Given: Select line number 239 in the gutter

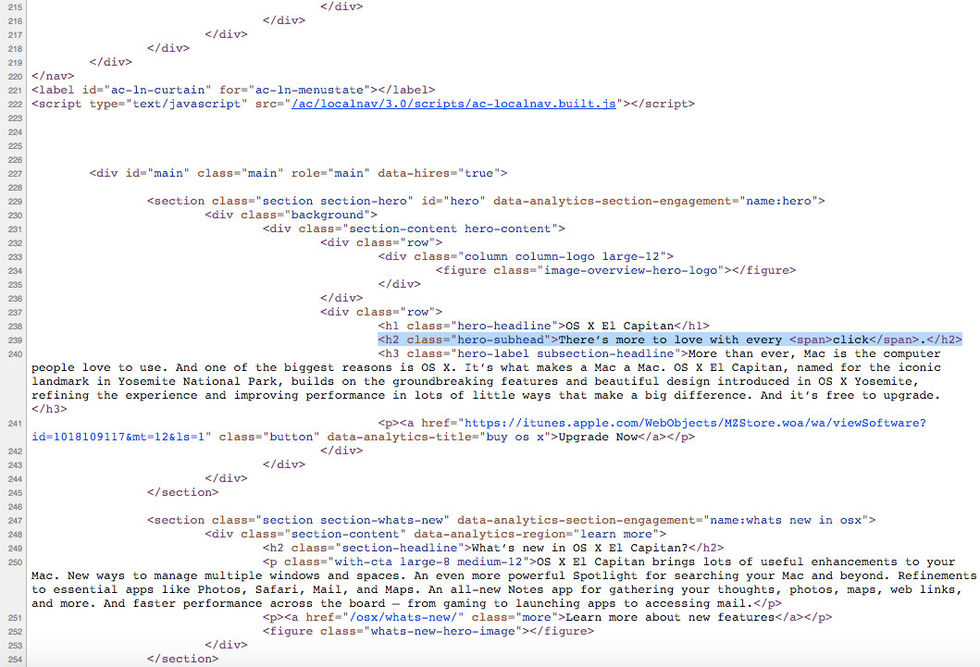Looking at the screenshot, I should coord(14,340).
